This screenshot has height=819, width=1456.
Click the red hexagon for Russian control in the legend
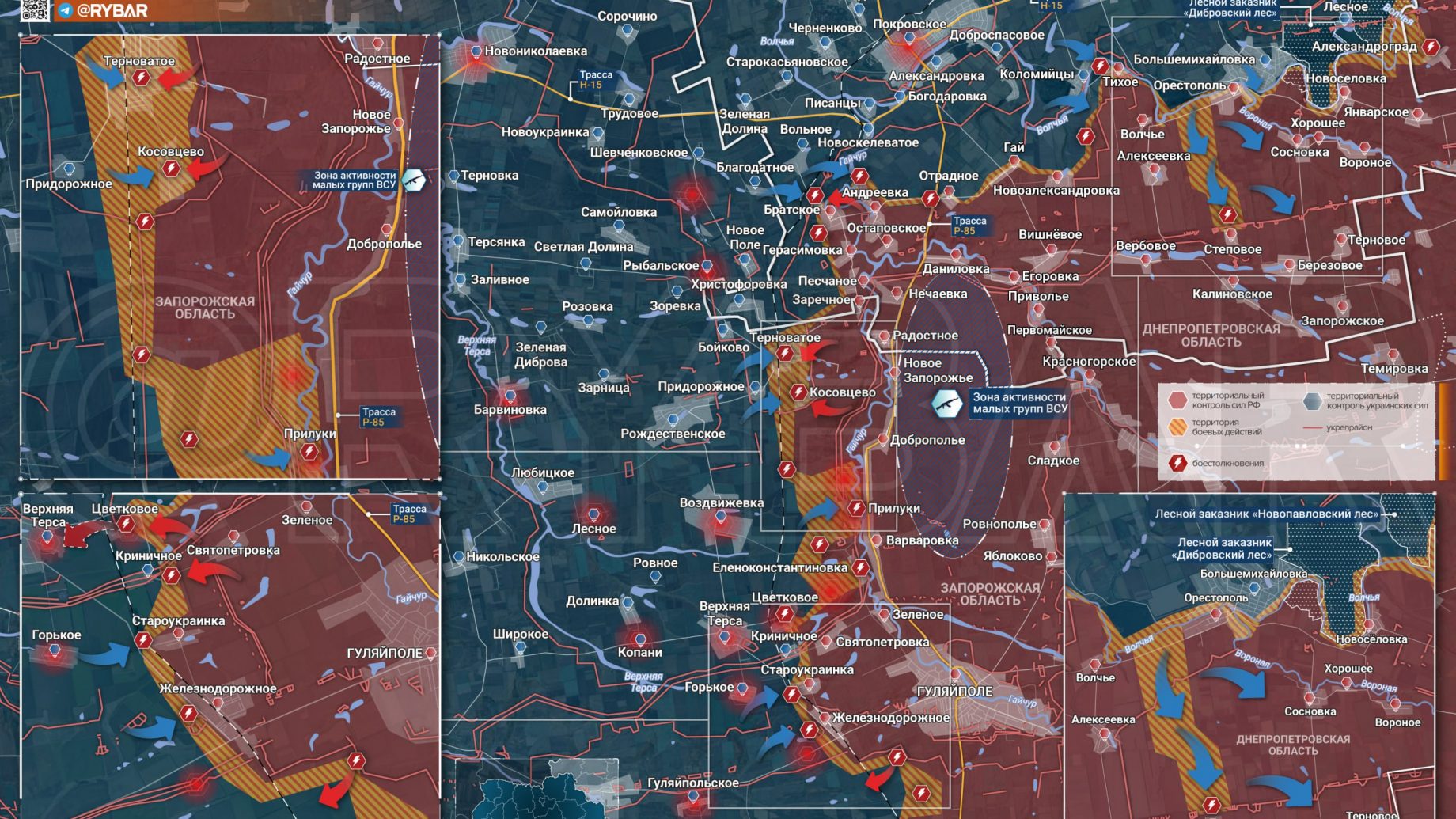(1177, 400)
